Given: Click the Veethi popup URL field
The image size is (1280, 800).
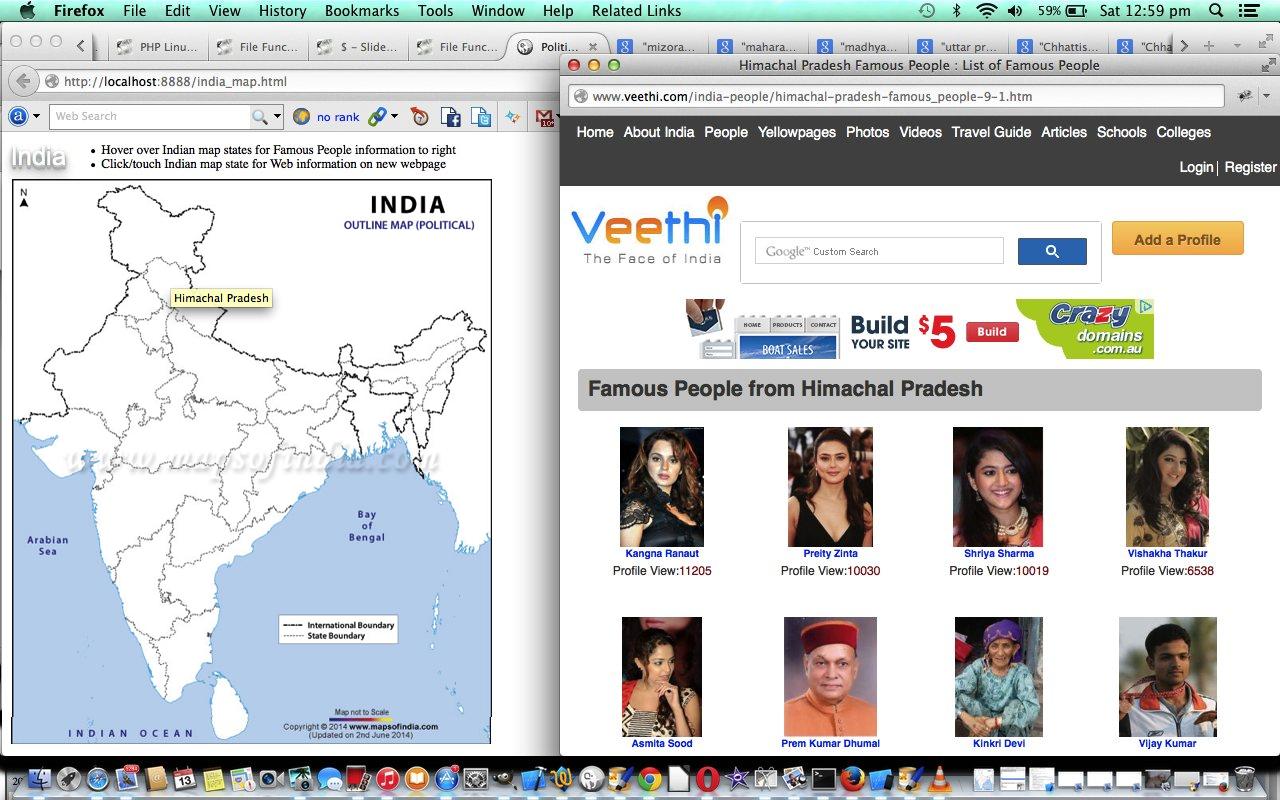Looking at the screenshot, I should tap(897, 97).
